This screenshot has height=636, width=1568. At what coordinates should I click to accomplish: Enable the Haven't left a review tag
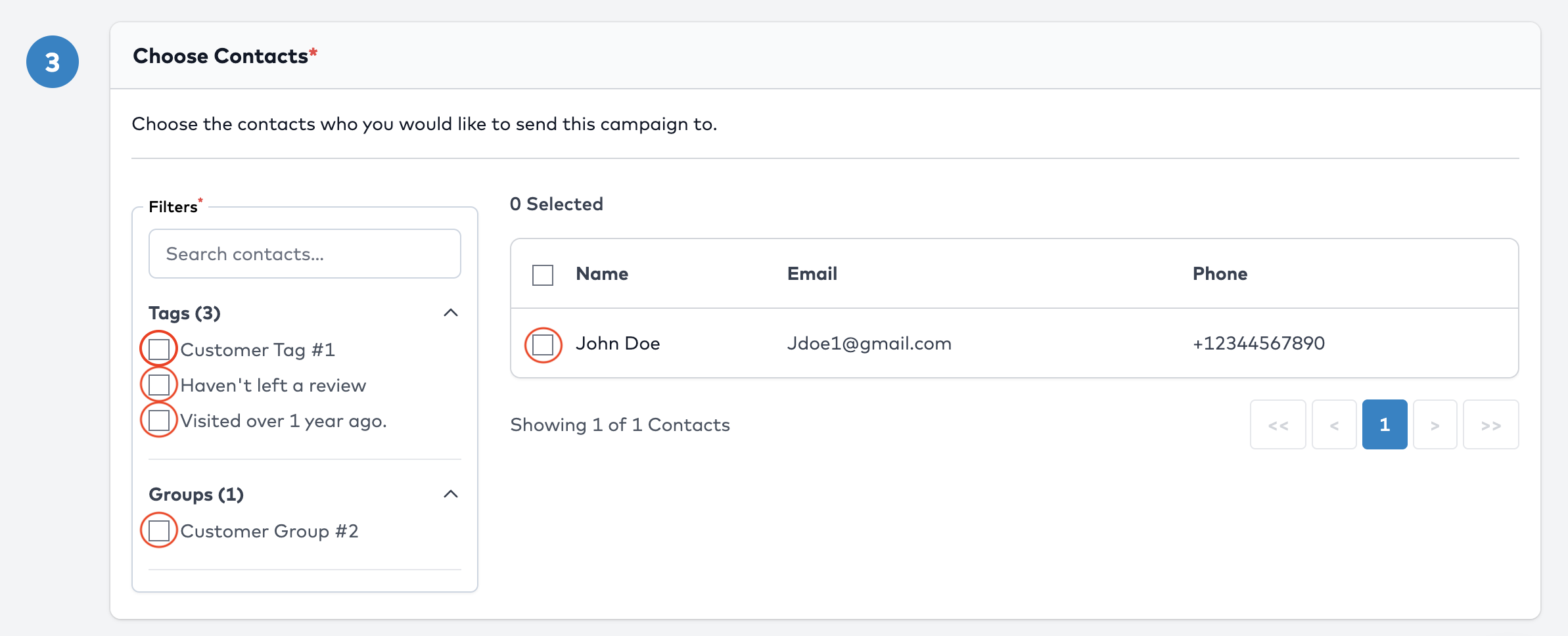click(x=159, y=385)
